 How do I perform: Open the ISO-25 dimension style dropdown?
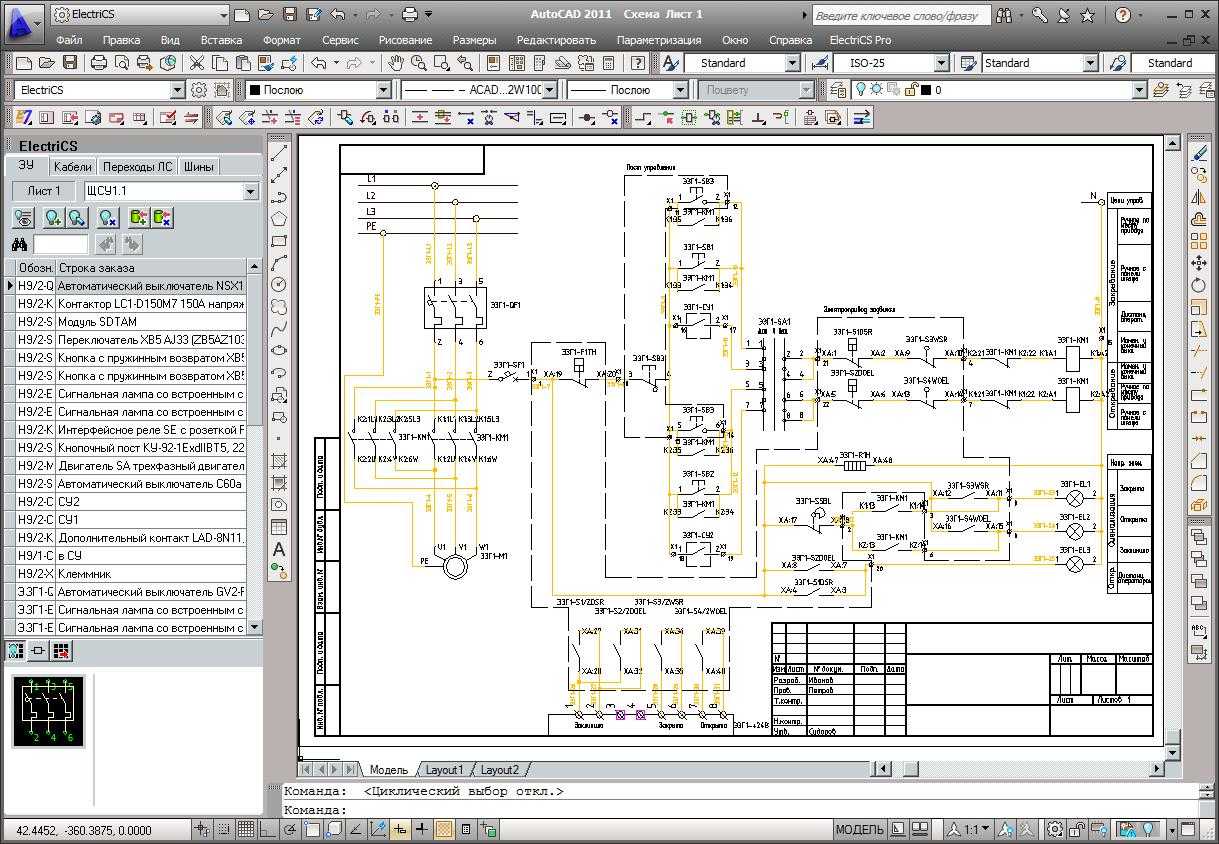[x=941, y=63]
